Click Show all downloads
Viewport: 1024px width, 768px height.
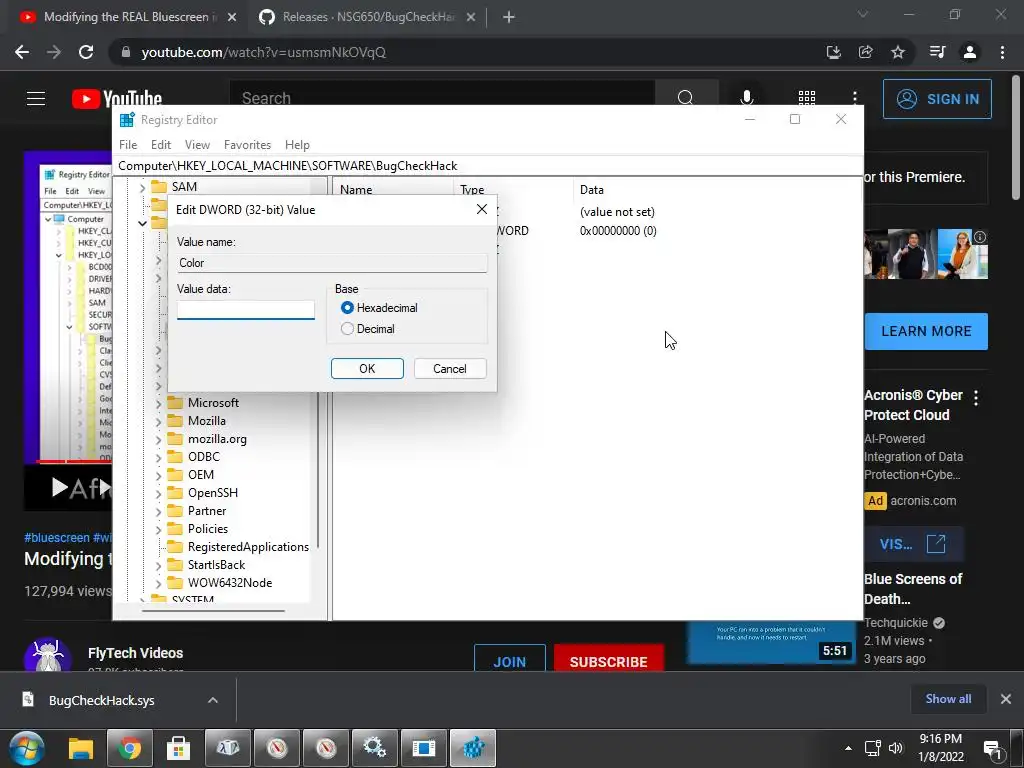pyautogui.click(x=948, y=699)
